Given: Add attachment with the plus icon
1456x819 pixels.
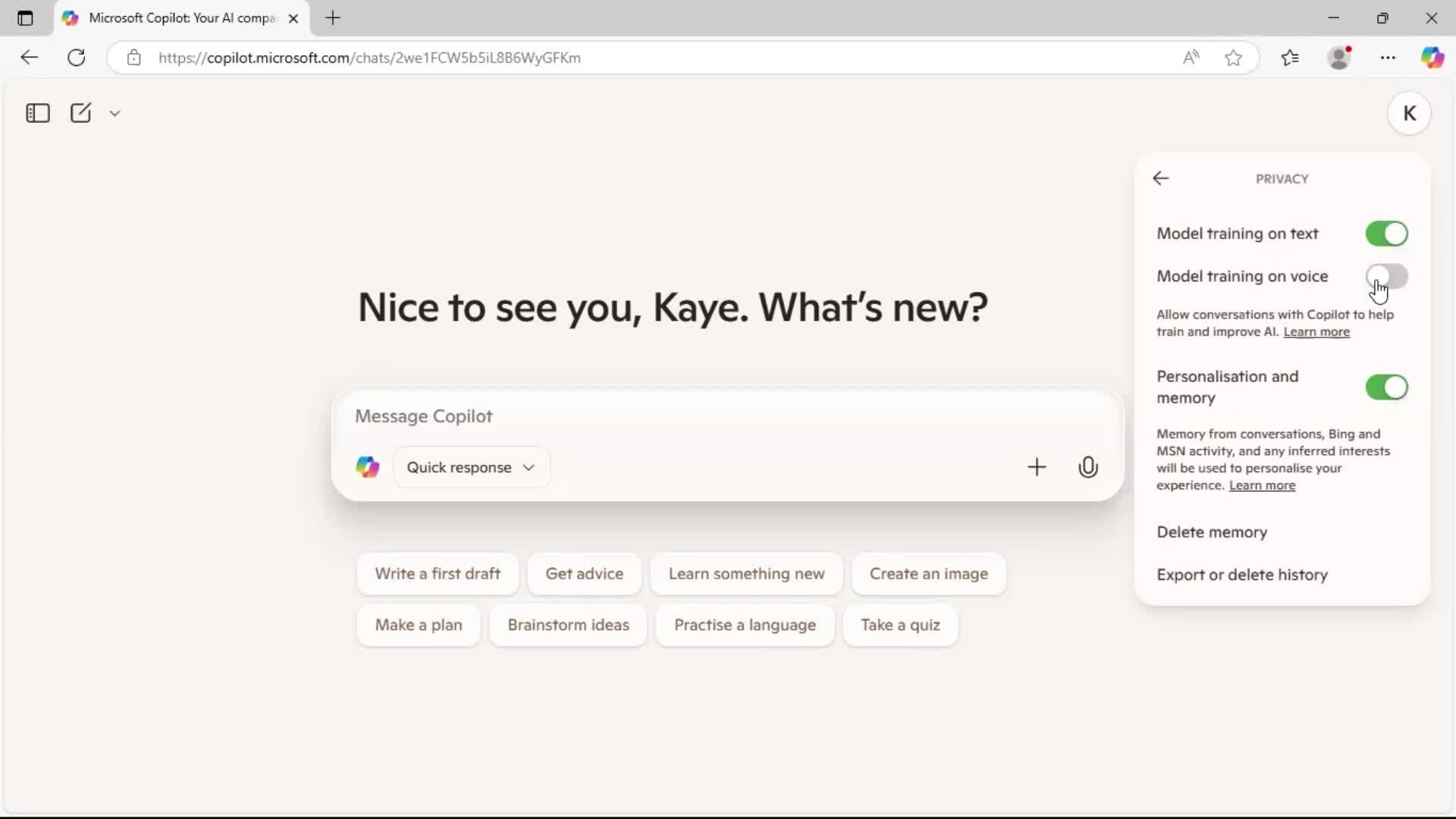Looking at the screenshot, I should tap(1036, 467).
